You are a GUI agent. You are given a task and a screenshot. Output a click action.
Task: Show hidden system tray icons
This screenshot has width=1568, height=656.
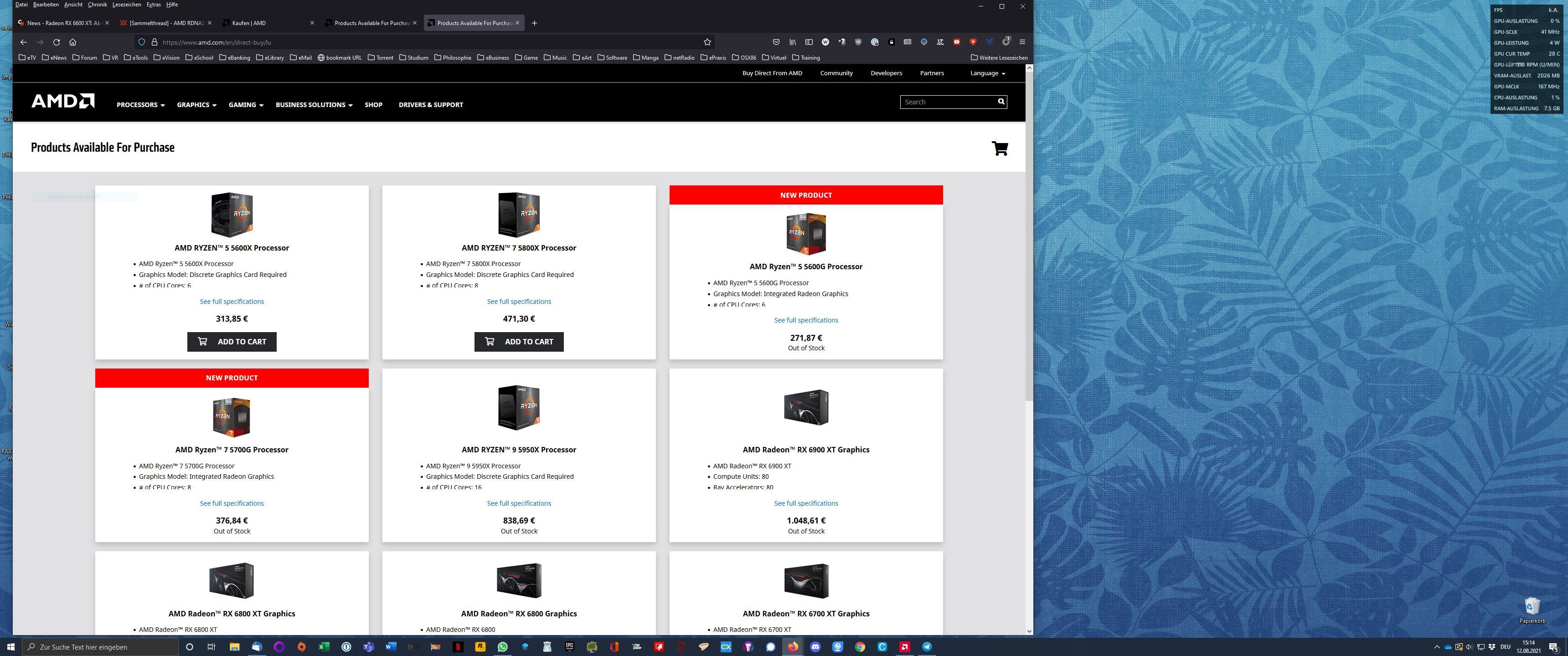pos(1437,647)
